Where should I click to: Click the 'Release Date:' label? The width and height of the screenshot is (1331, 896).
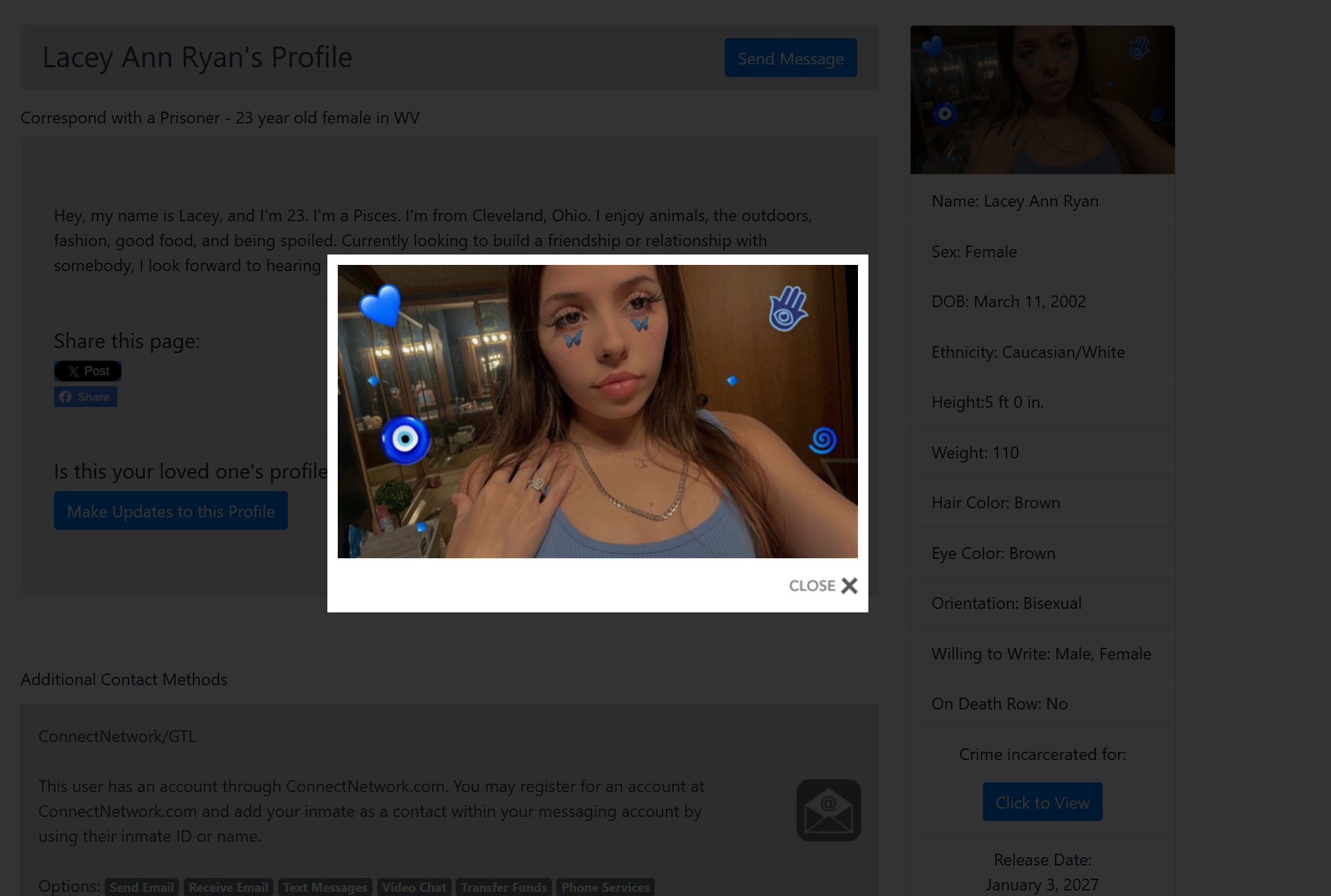1042,860
